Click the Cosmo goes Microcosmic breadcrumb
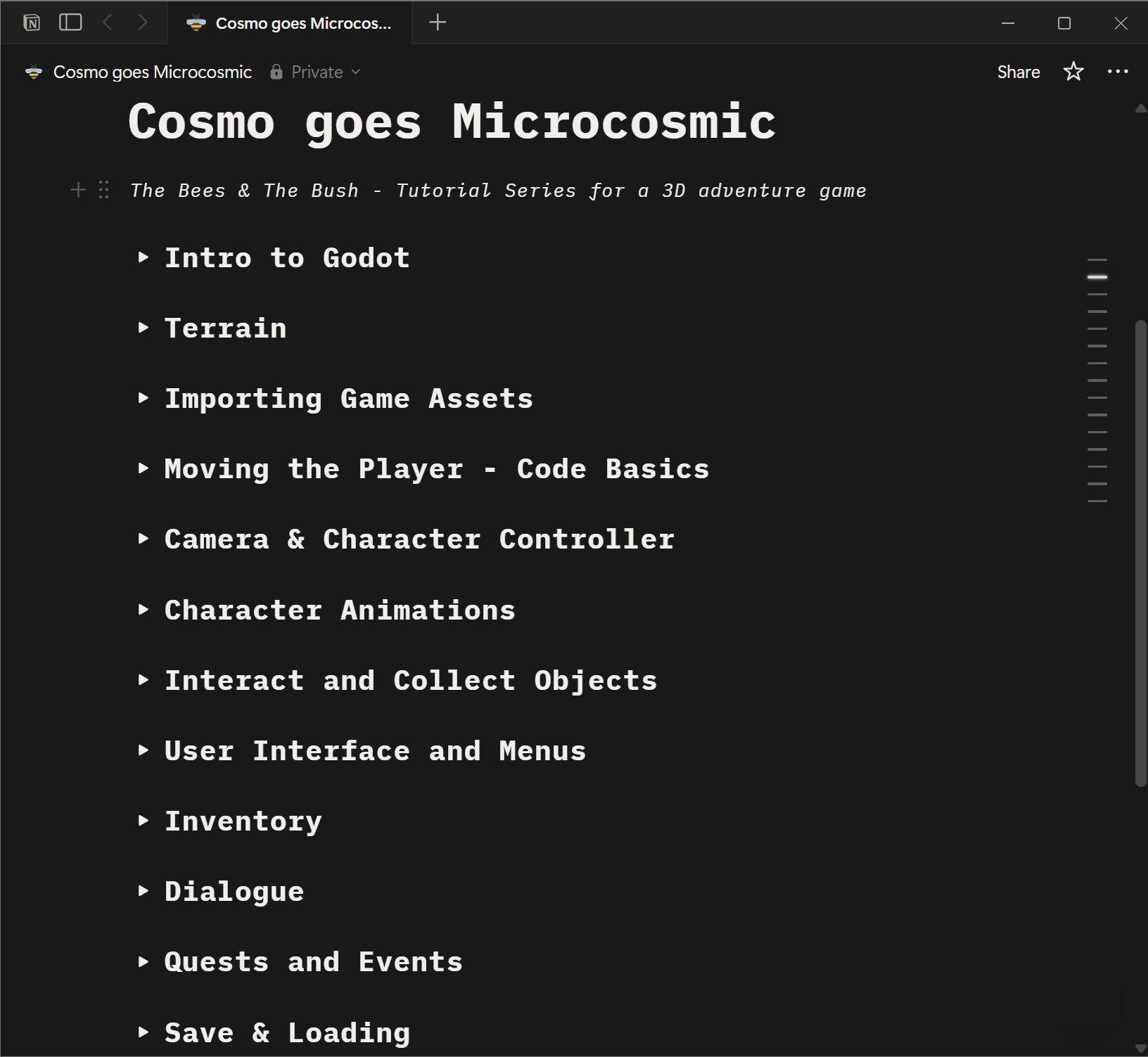Screen dimensions: 1148x1057 click(152, 72)
